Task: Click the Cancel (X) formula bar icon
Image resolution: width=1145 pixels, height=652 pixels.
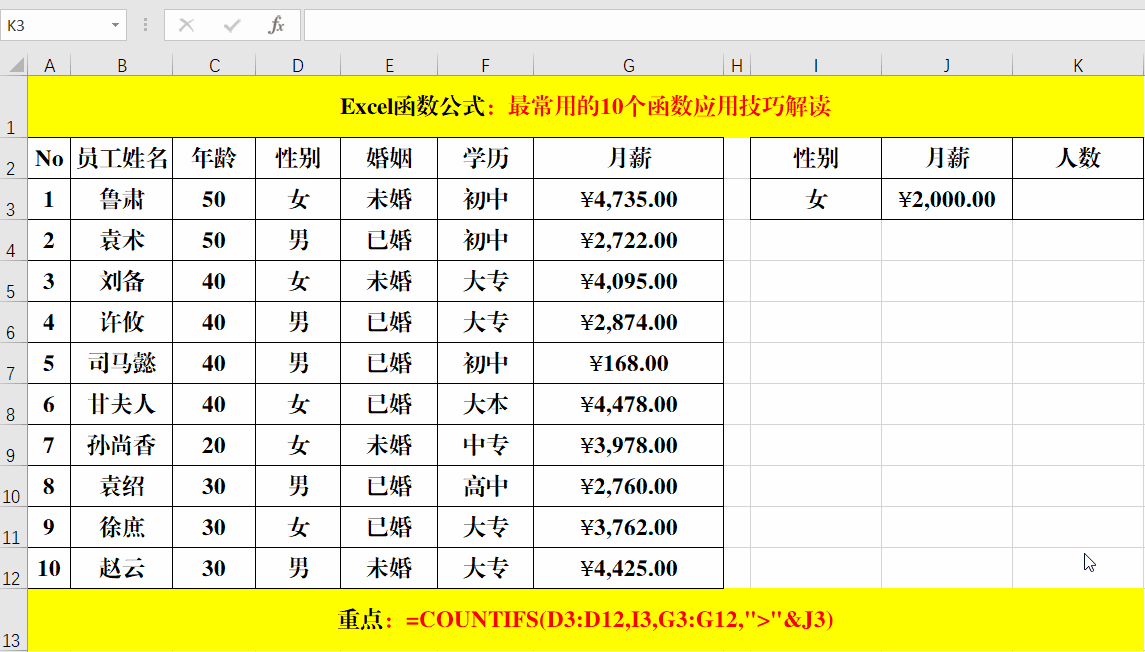Action: click(187, 26)
